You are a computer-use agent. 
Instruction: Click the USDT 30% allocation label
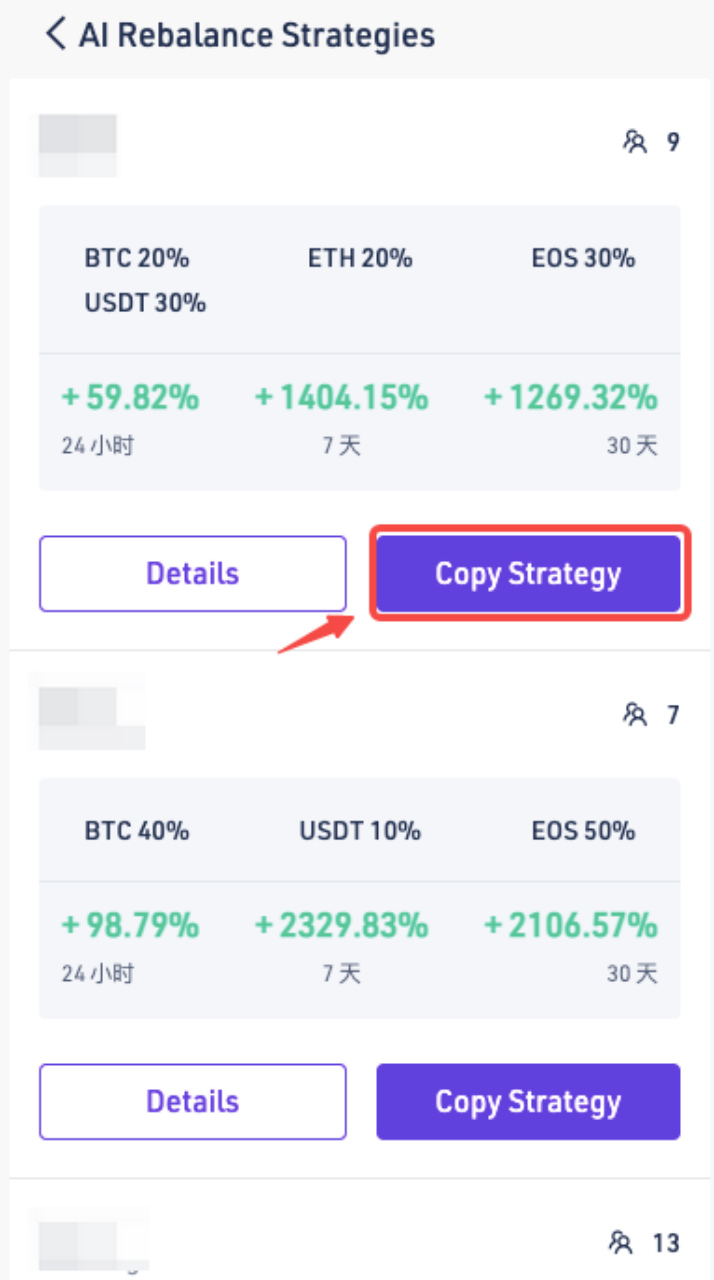pyautogui.click(x=146, y=303)
